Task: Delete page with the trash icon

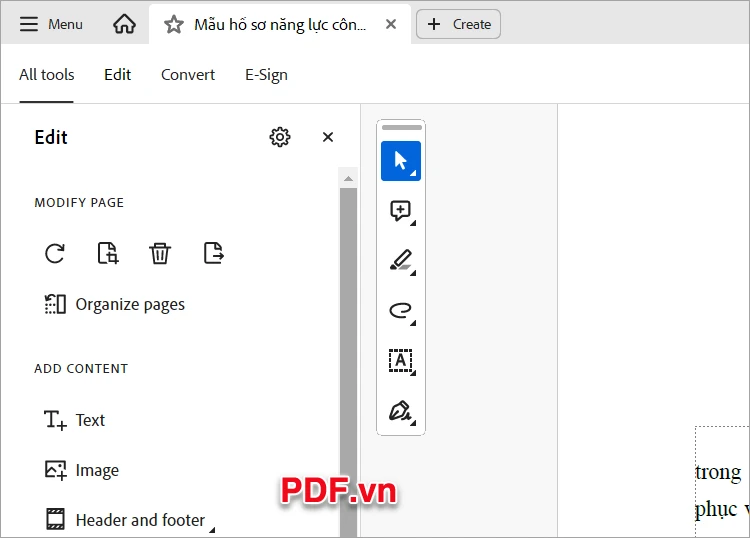Action: tap(160, 253)
